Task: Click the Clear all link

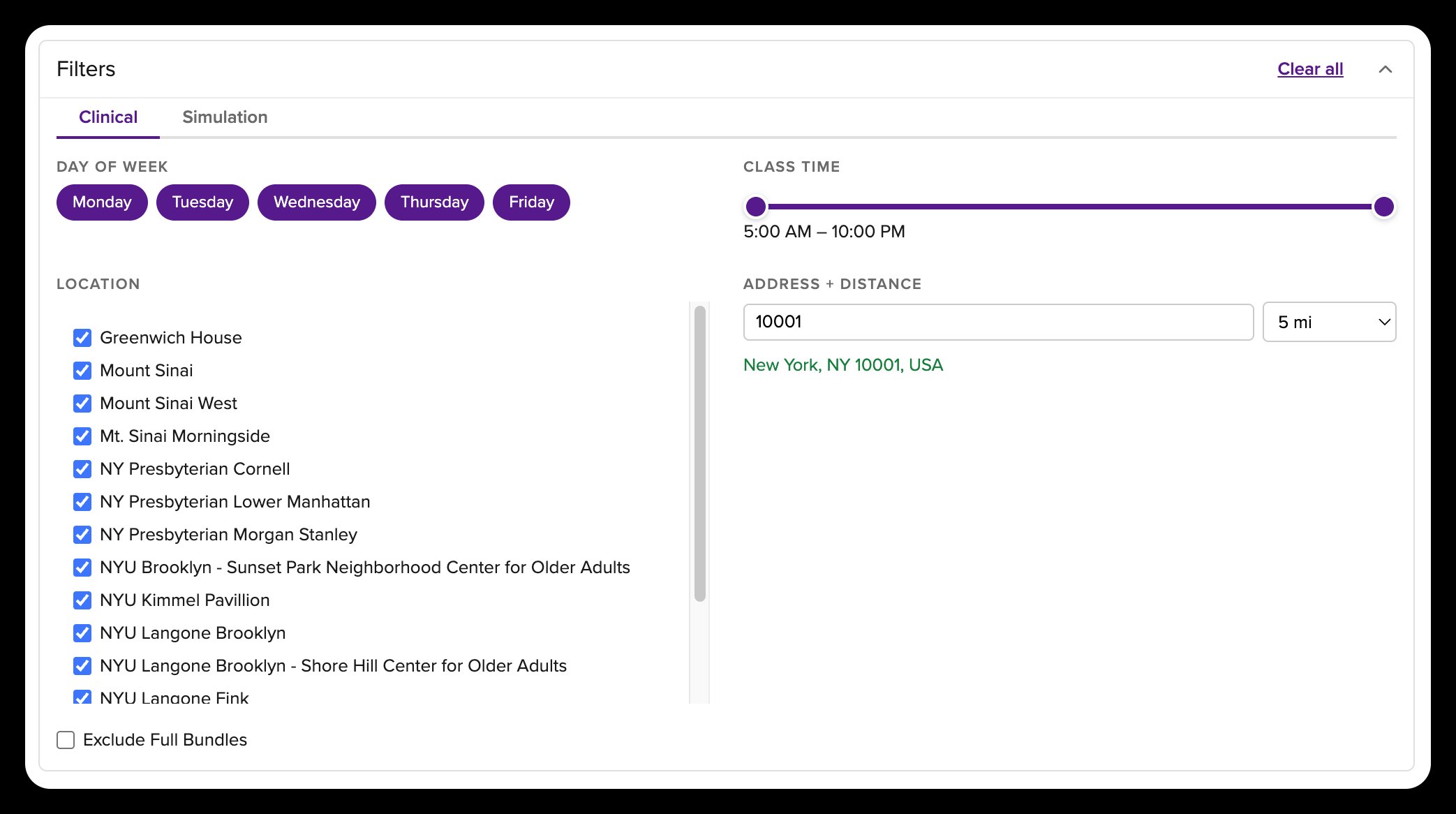Action: [x=1309, y=69]
